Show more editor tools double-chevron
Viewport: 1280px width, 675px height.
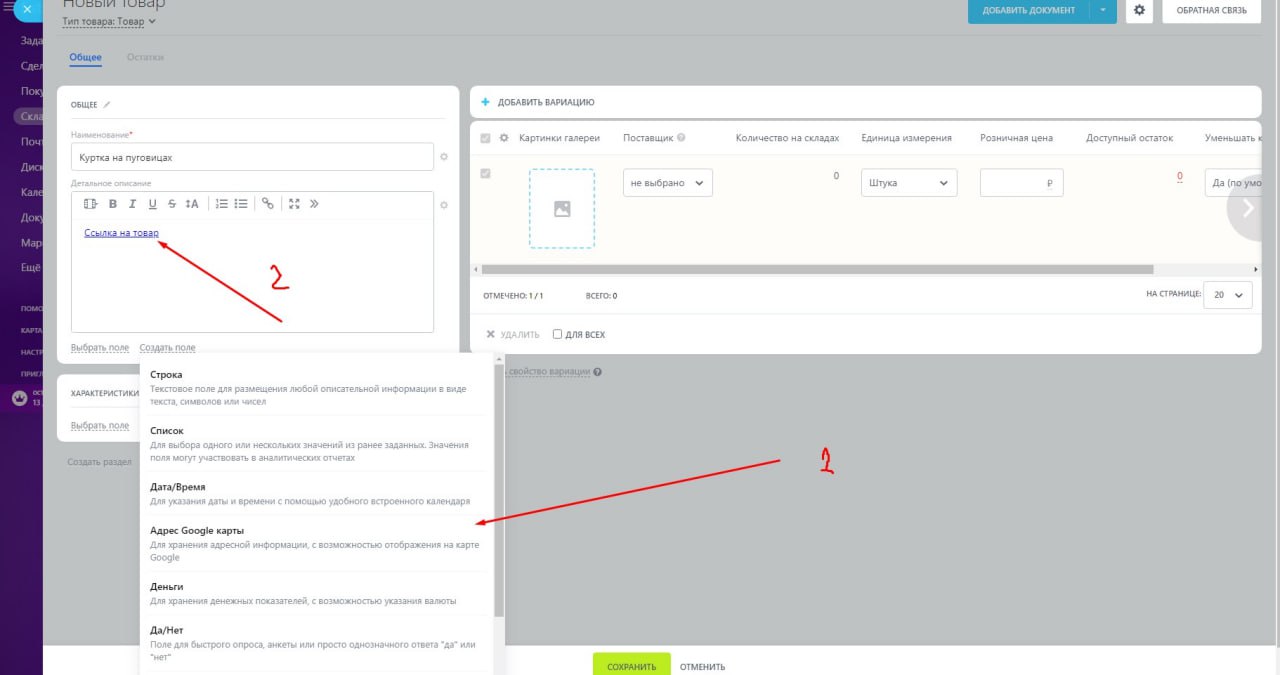pyautogui.click(x=314, y=204)
